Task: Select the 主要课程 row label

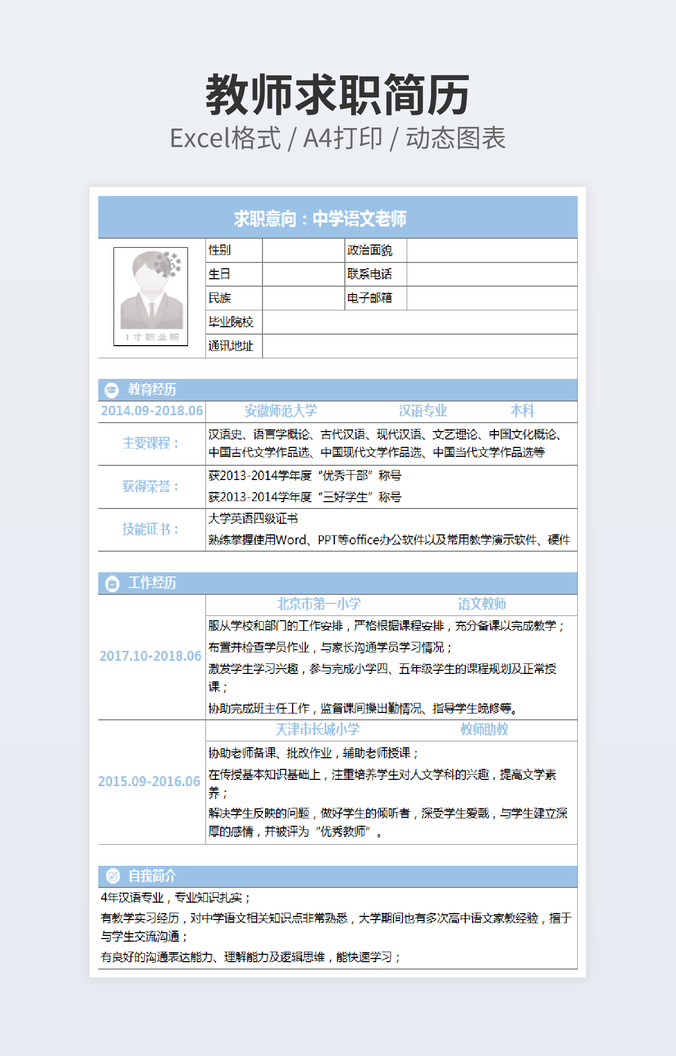Action: 151,443
